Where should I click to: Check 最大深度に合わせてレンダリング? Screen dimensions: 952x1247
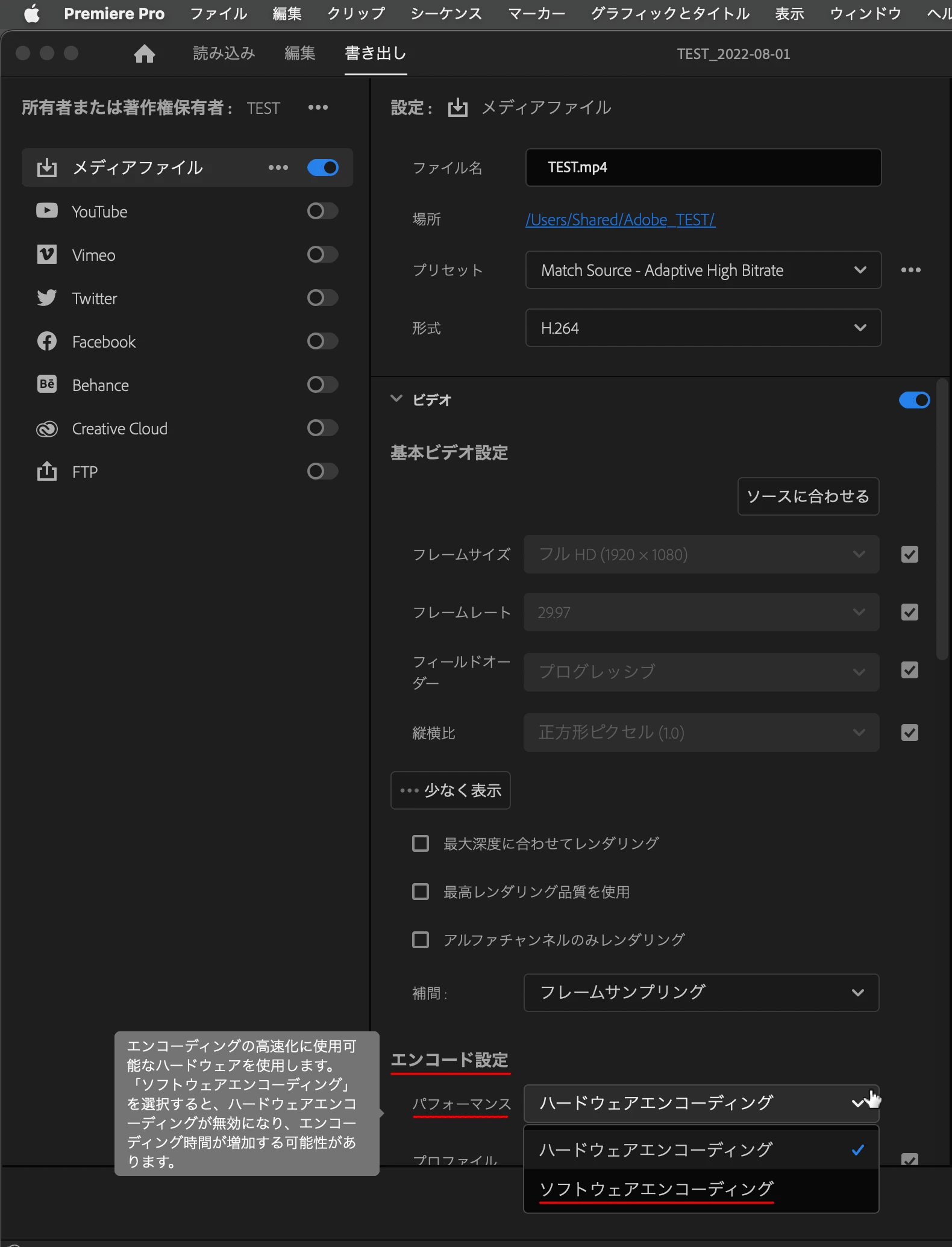[x=421, y=843]
